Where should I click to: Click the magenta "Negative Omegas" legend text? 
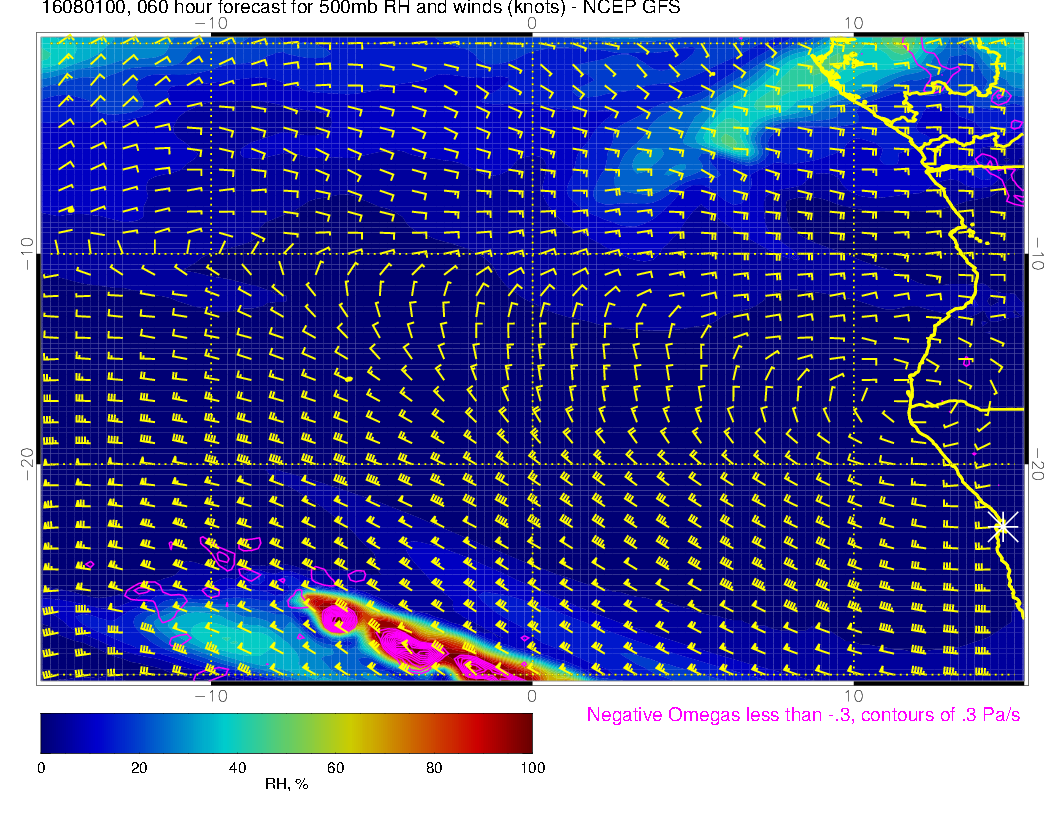[x=803, y=715]
